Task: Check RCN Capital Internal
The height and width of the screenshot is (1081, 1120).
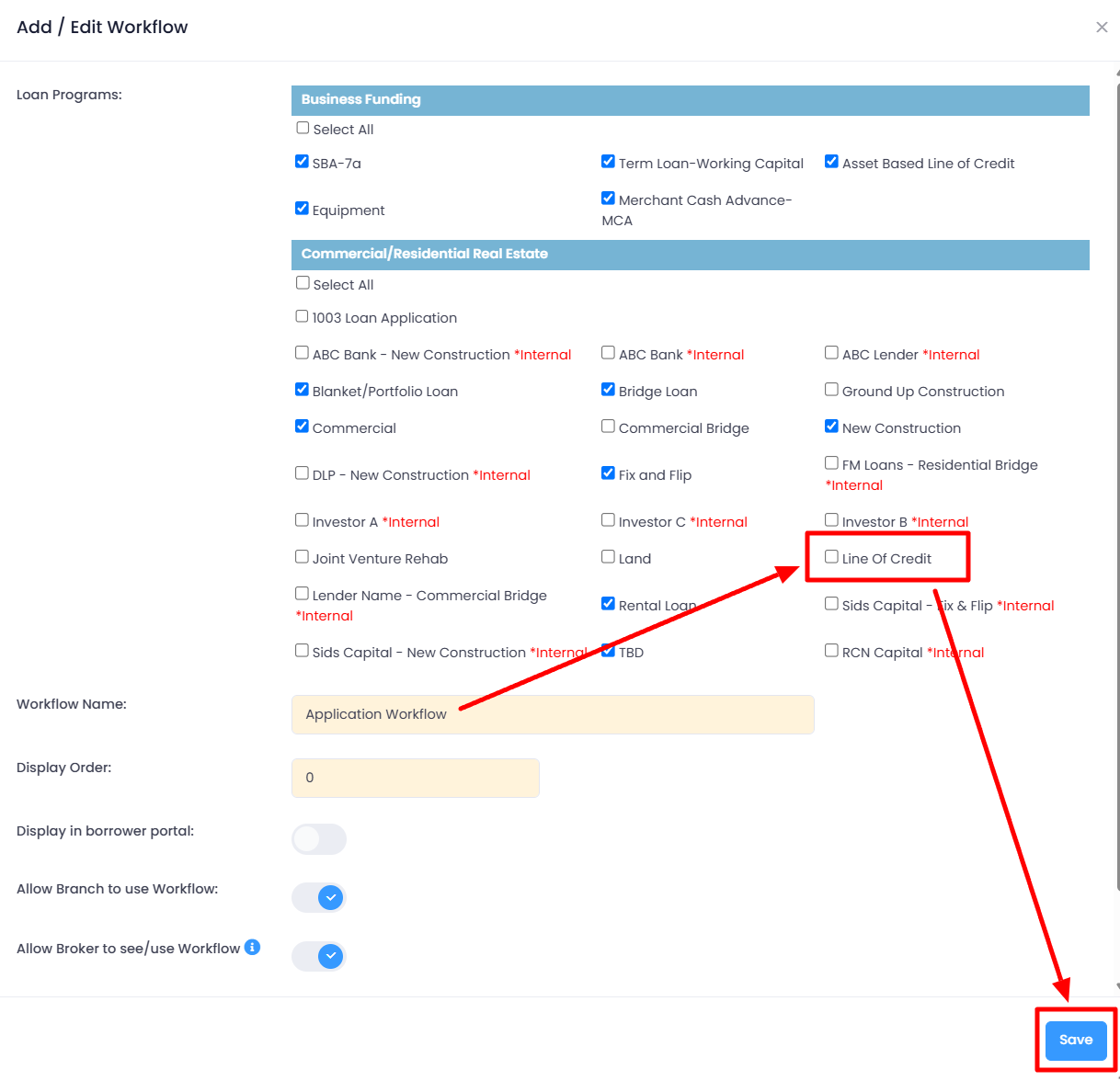Action: [831, 650]
